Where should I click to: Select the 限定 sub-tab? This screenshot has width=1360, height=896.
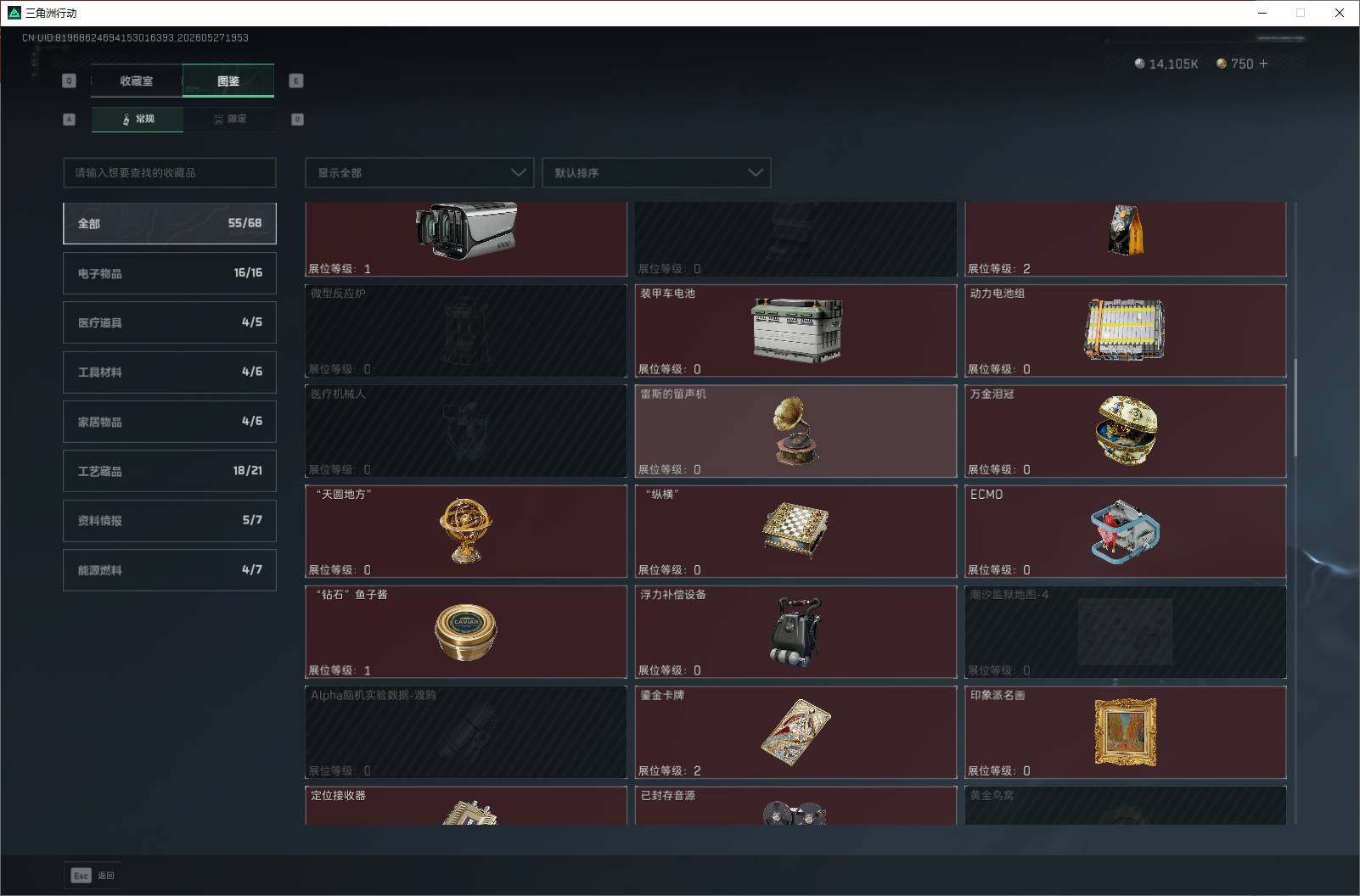coord(229,119)
